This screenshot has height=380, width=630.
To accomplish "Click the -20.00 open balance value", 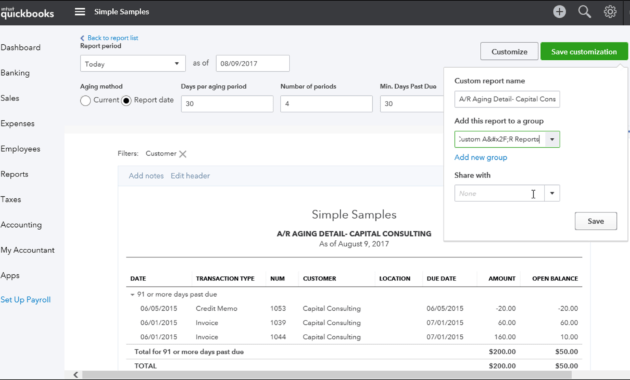I will (568, 308).
